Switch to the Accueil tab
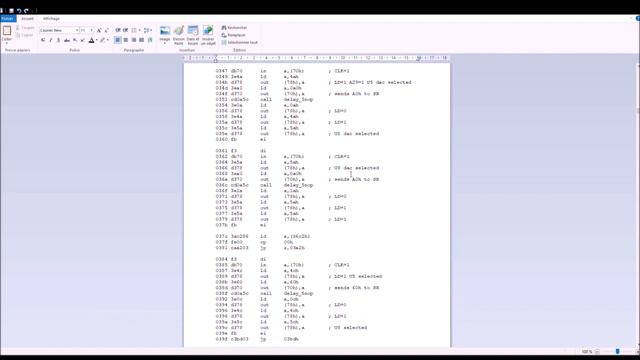 (27, 18)
